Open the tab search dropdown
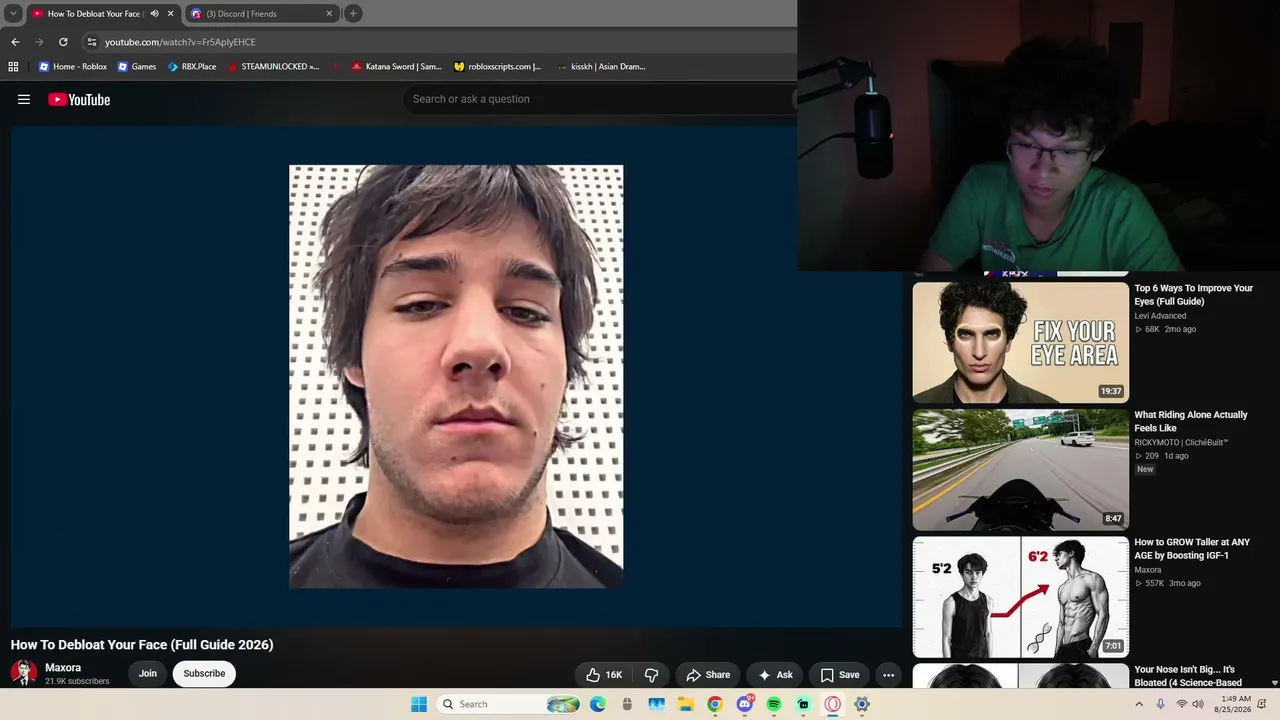Screen dimensions: 1280x720 [x=13, y=14]
